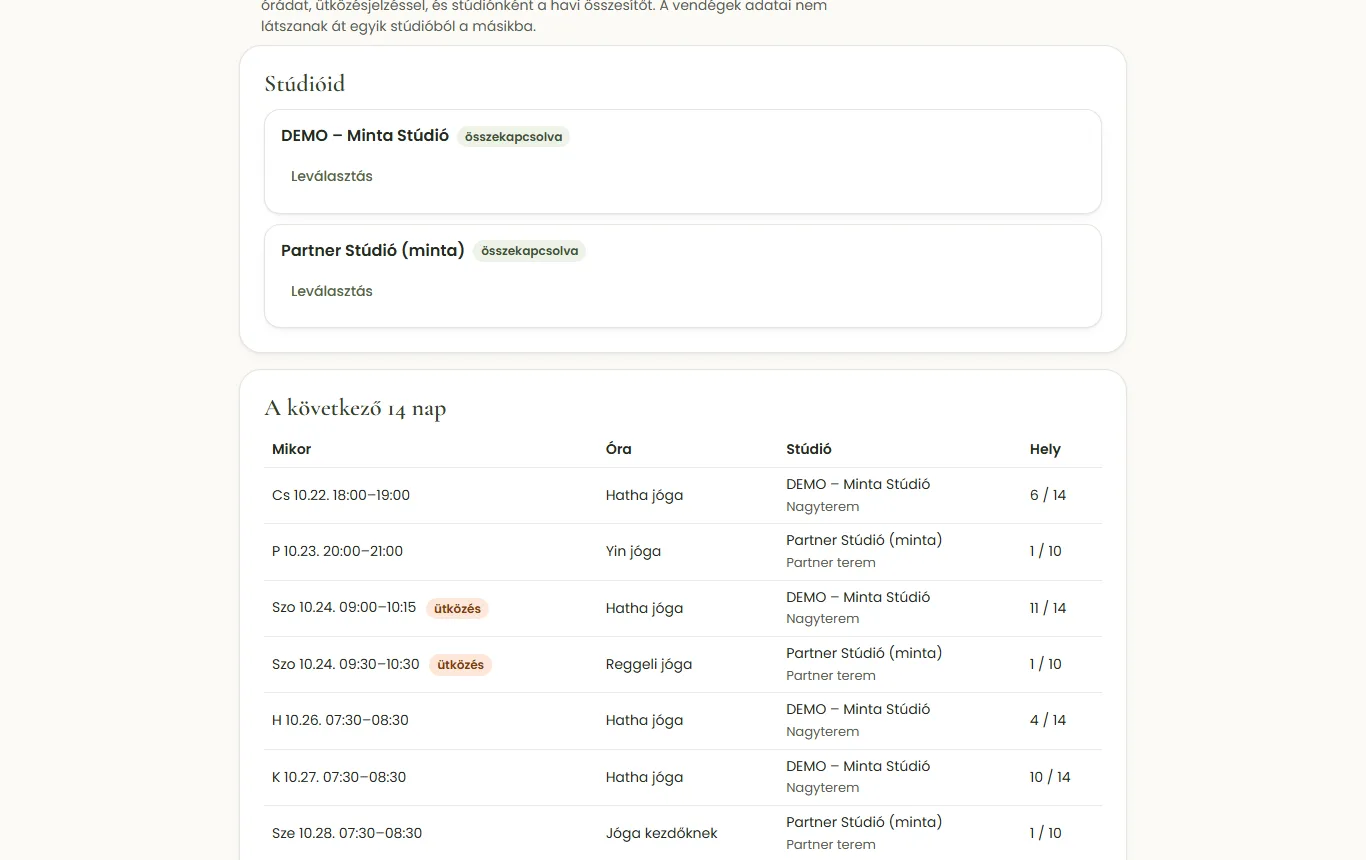Click the Stúdióid section heading
The height and width of the screenshot is (860, 1366).
click(x=305, y=84)
